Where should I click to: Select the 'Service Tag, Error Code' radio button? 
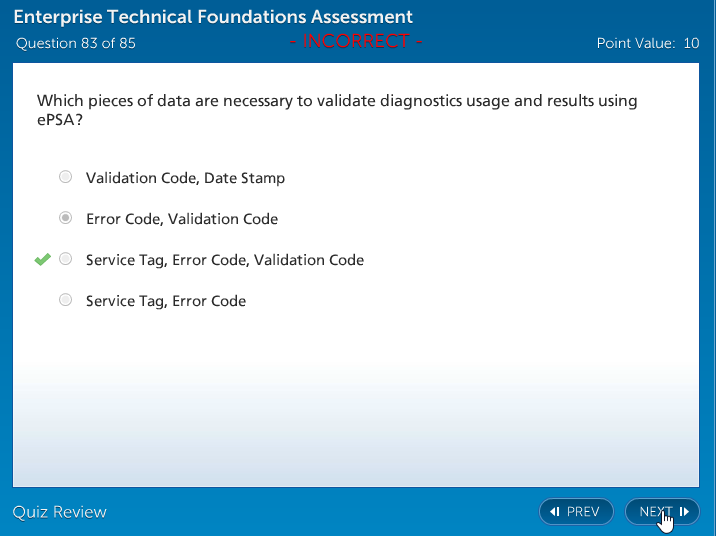click(66, 300)
